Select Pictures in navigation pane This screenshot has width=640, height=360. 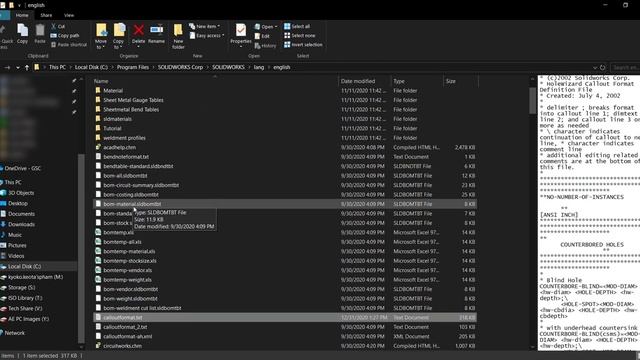(17, 245)
